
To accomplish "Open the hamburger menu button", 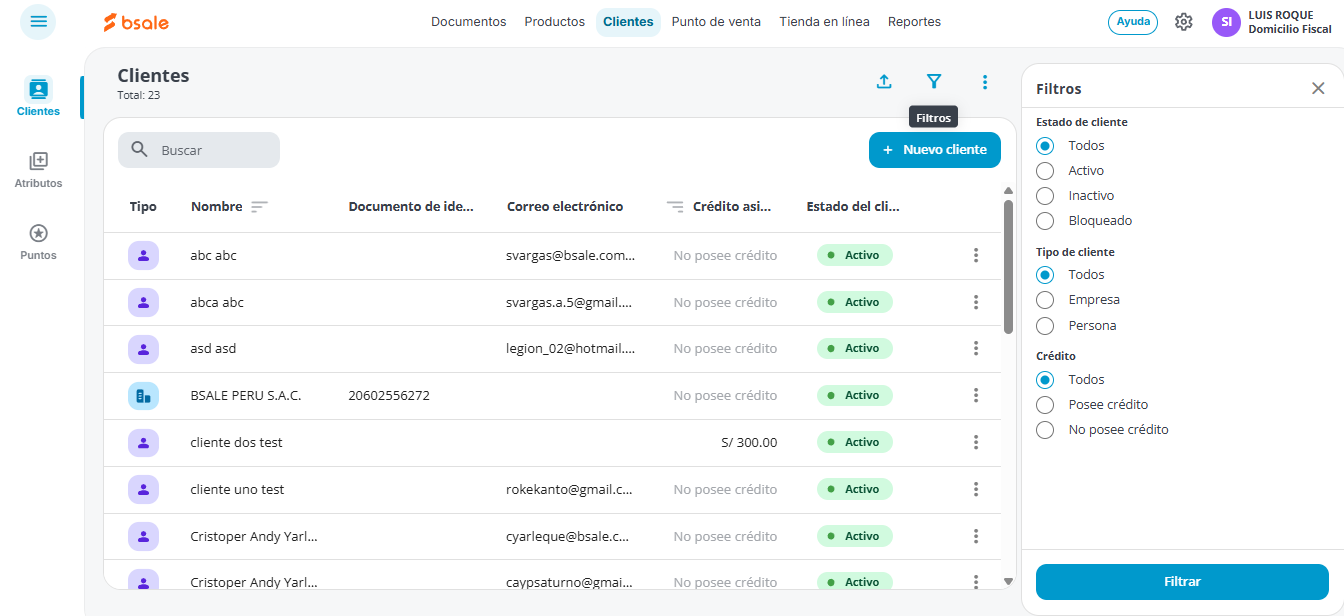I will pyautogui.click(x=38, y=22).
